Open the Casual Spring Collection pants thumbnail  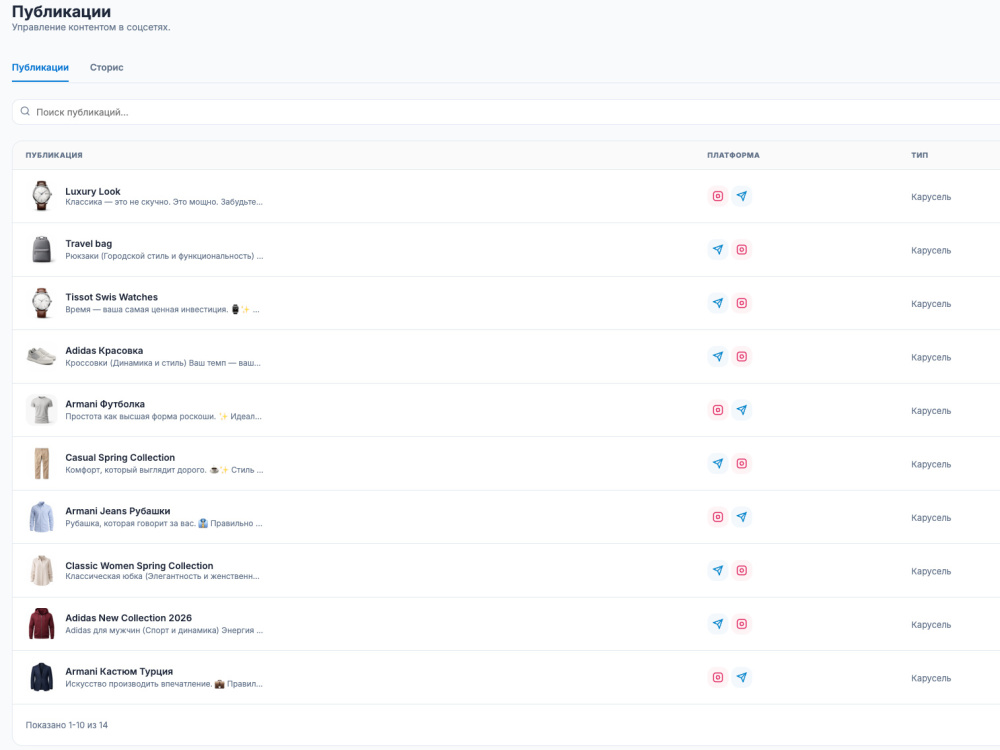[41, 464]
